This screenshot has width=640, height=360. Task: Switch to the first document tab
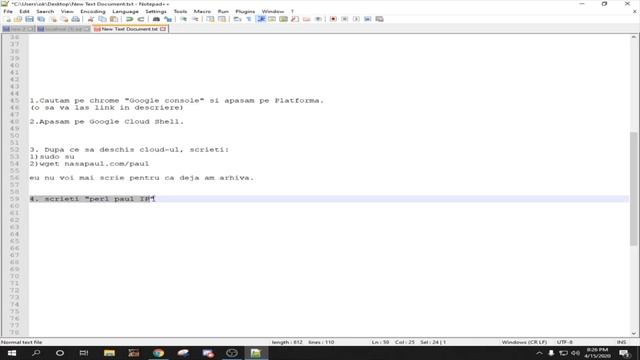[18, 29]
